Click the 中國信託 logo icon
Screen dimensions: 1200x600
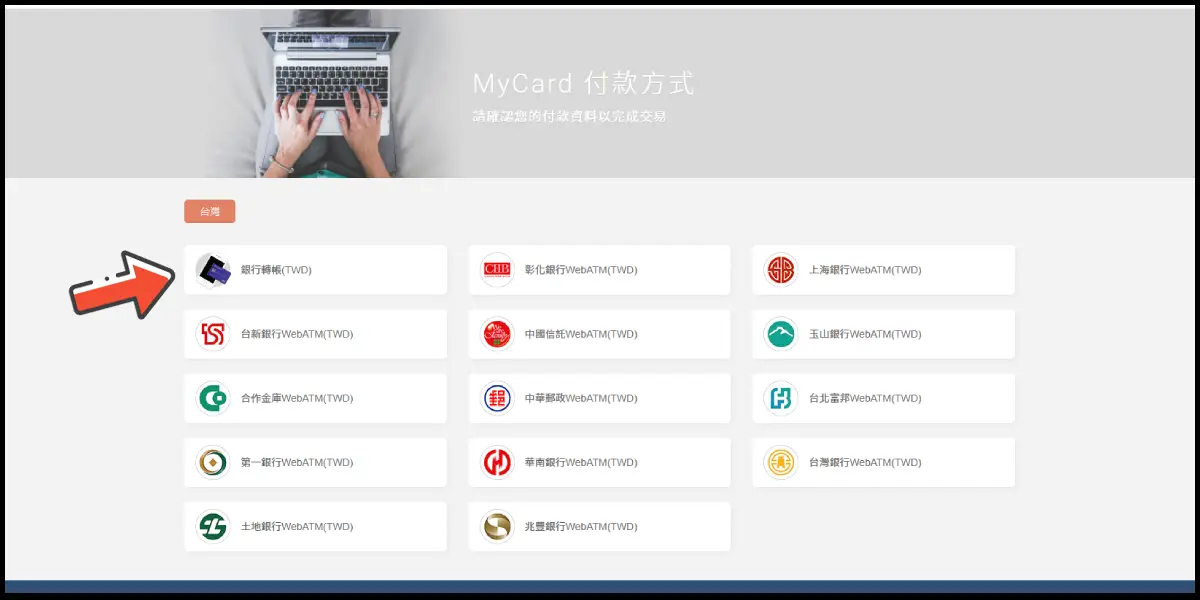pos(497,334)
